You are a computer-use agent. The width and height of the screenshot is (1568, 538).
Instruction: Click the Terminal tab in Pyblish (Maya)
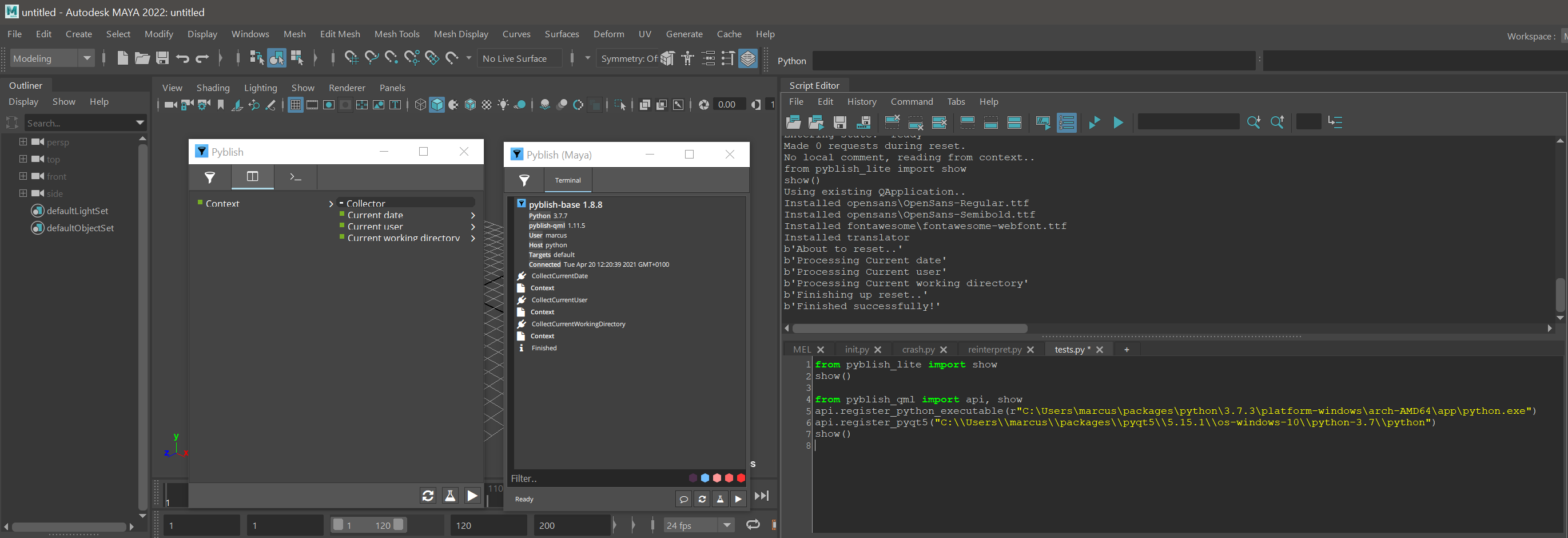coord(567,180)
